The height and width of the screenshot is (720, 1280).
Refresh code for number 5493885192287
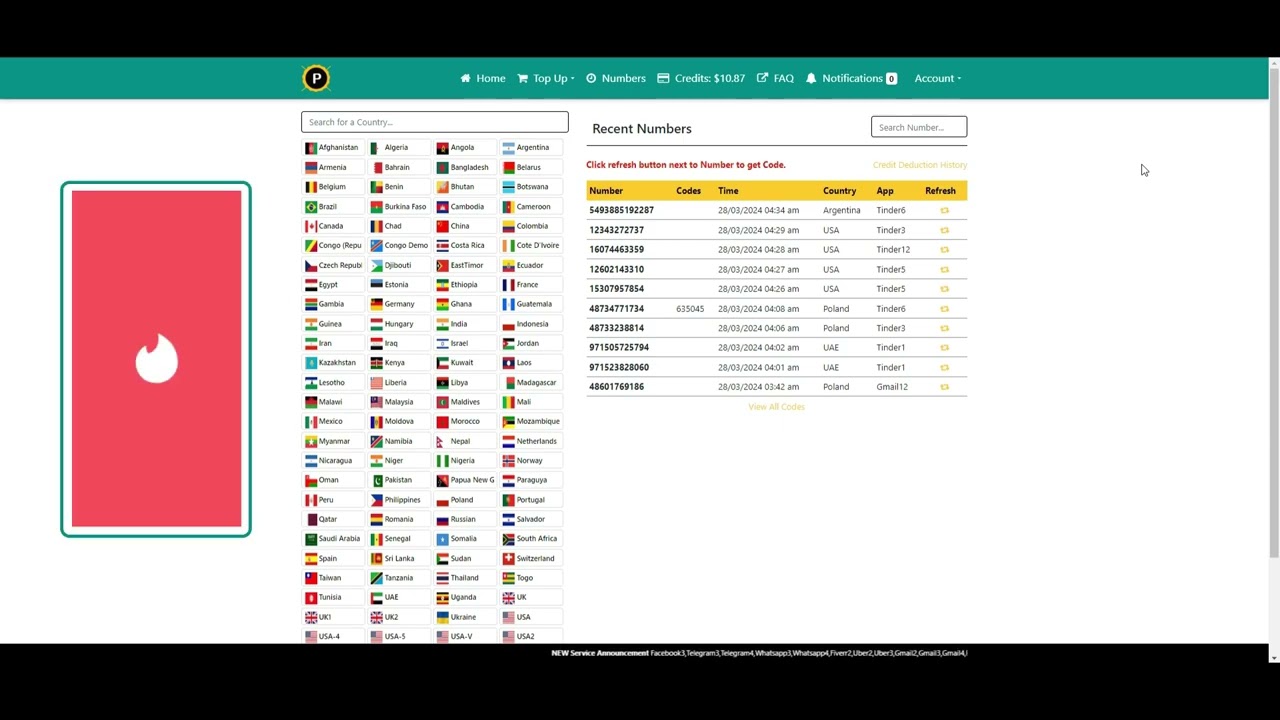944,210
